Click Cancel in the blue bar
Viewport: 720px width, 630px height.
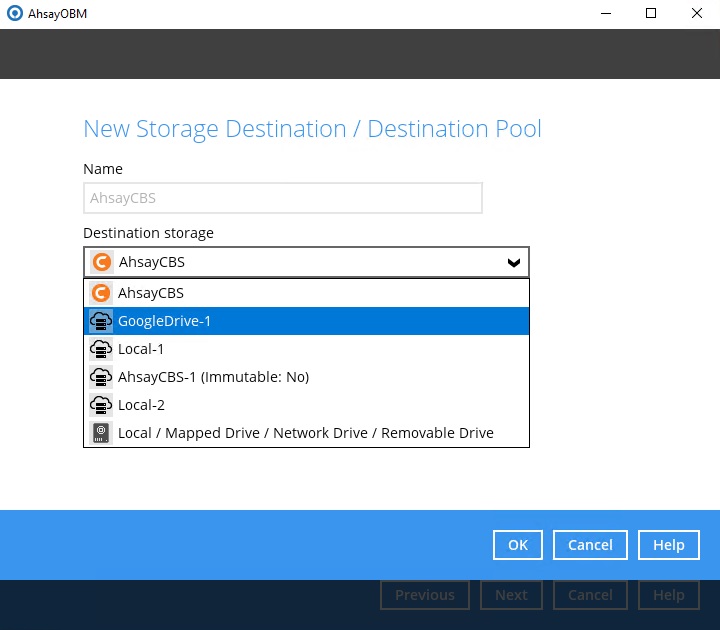pos(590,545)
